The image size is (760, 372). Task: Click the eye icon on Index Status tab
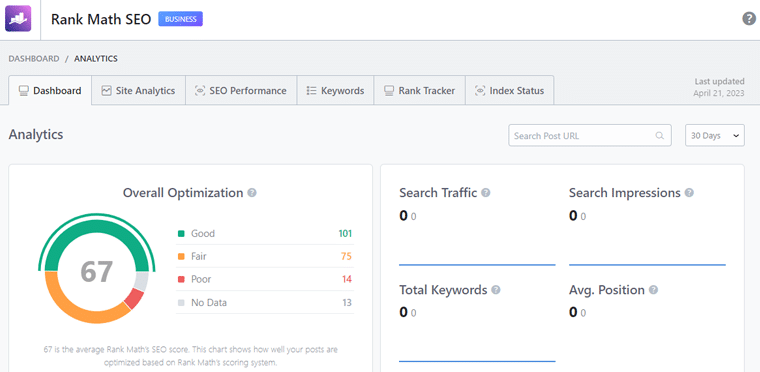(x=480, y=91)
